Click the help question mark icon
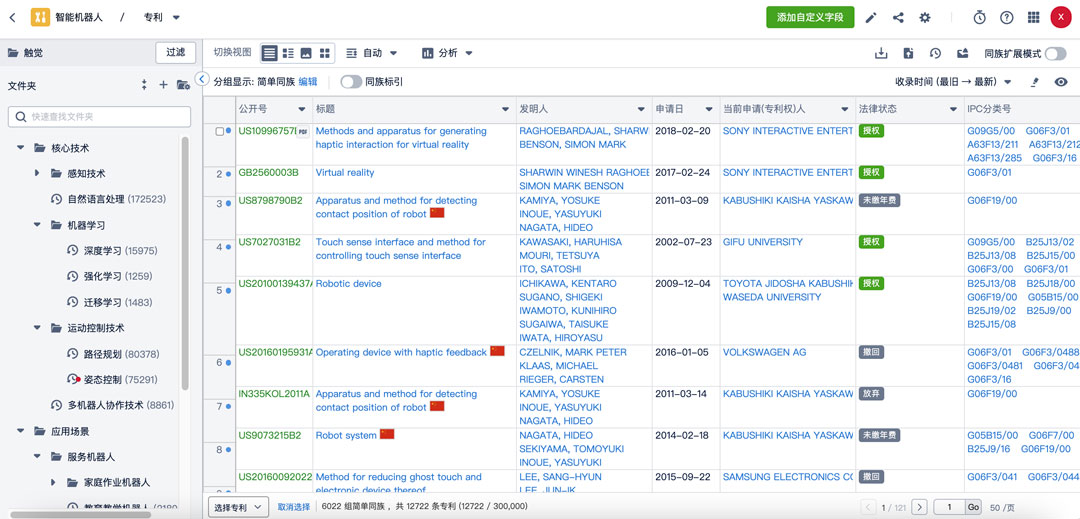Screen dimensions: 1080x519 click(1007, 18)
